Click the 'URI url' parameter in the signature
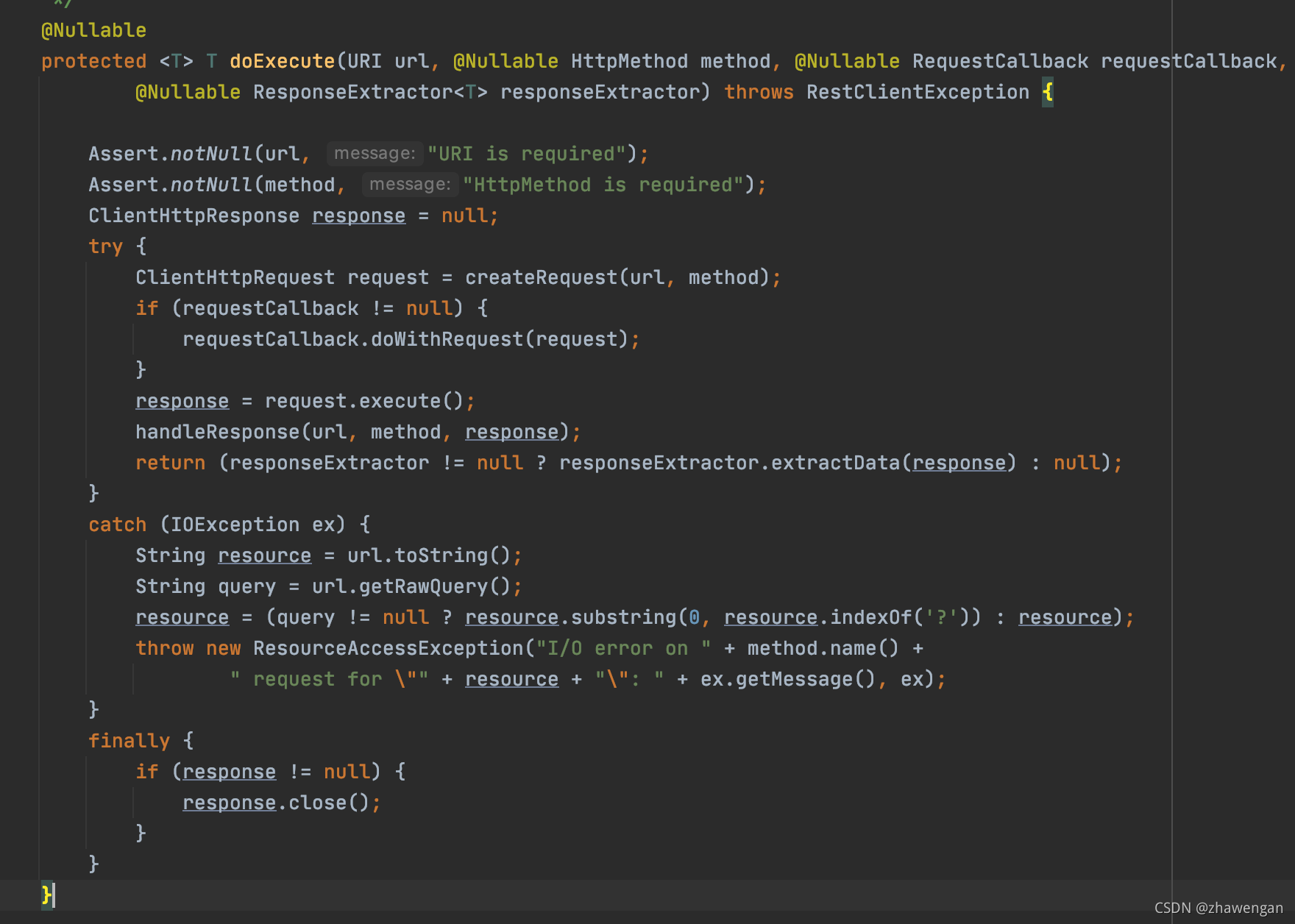Viewport: 1295px width, 924px height. pyautogui.click(x=388, y=61)
